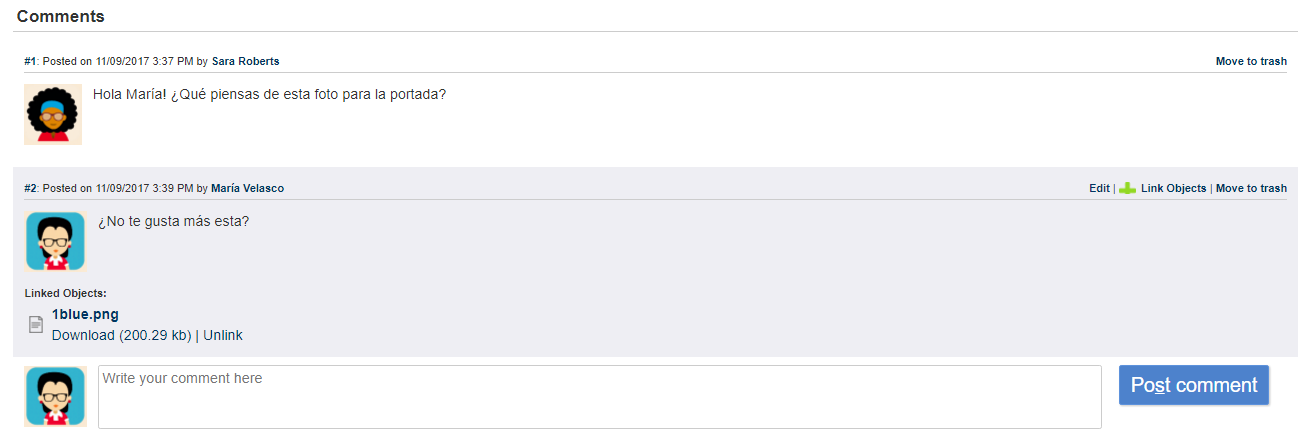Open the 1blue.png linked file

tap(85, 314)
